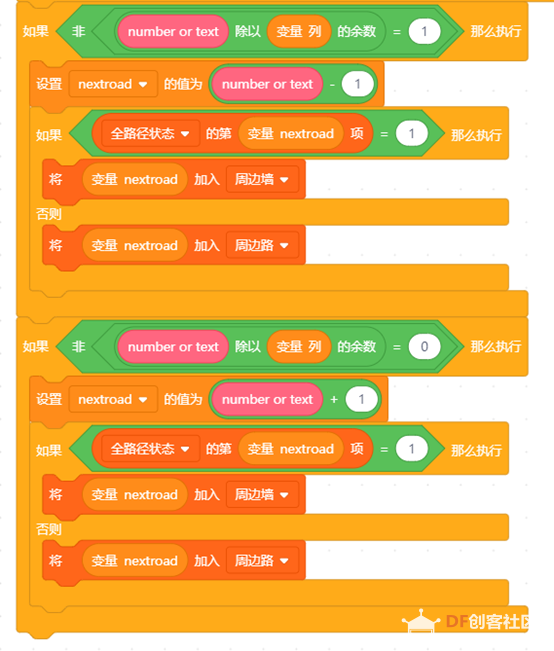Click the plus 1 operand field
The image size is (554, 651).
tap(361, 399)
